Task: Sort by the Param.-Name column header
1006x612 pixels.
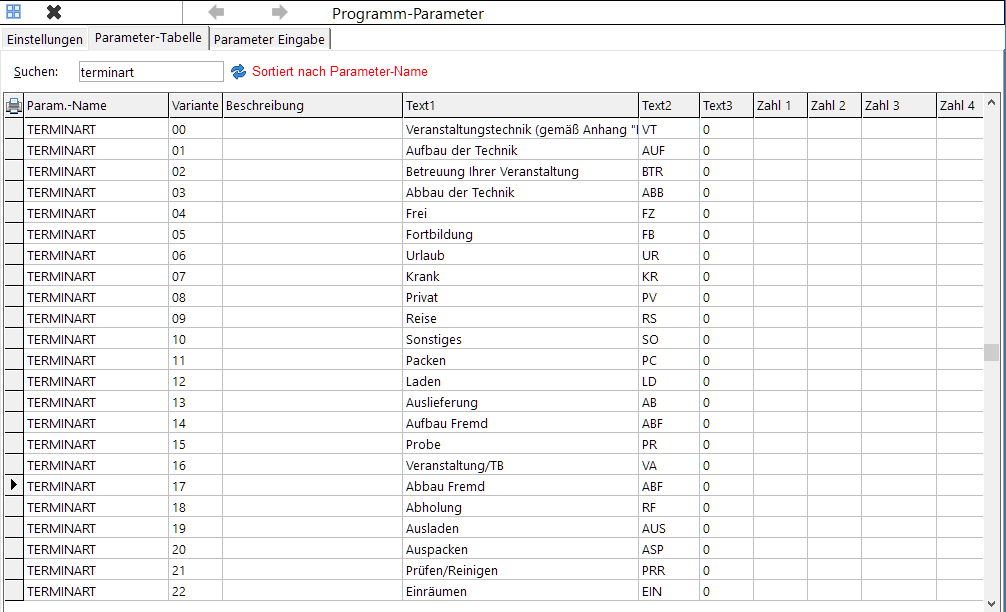Action: (x=96, y=105)
